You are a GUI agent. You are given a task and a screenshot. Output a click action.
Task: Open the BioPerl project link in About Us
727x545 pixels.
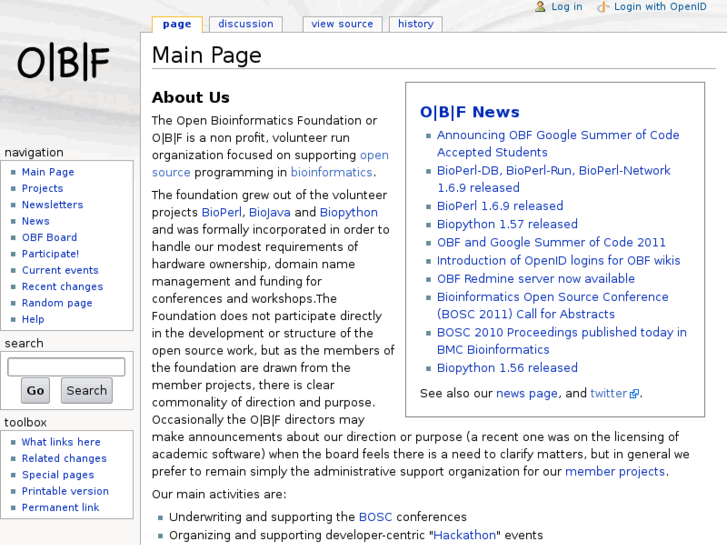pyautogui.click(x=222, y=212)
